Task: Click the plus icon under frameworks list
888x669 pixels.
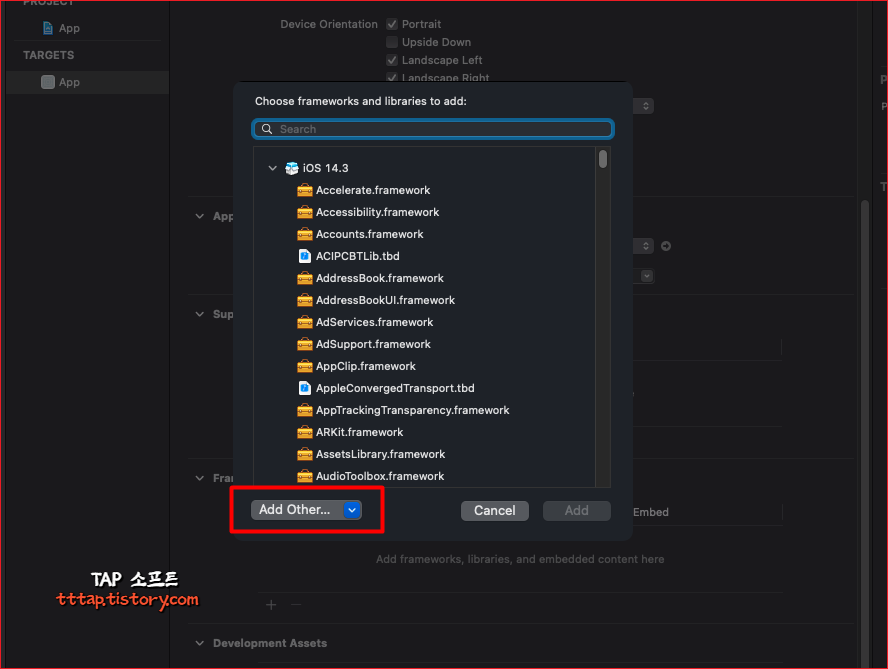Action: click(271, 605)
